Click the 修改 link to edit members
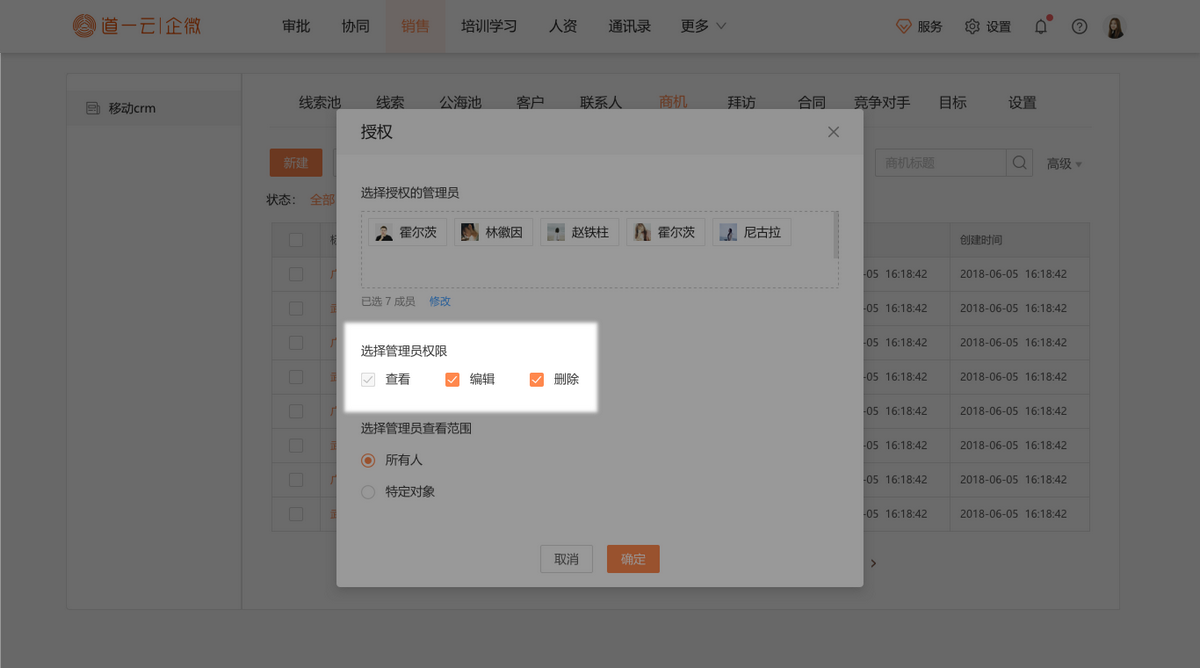 point(440,300)
